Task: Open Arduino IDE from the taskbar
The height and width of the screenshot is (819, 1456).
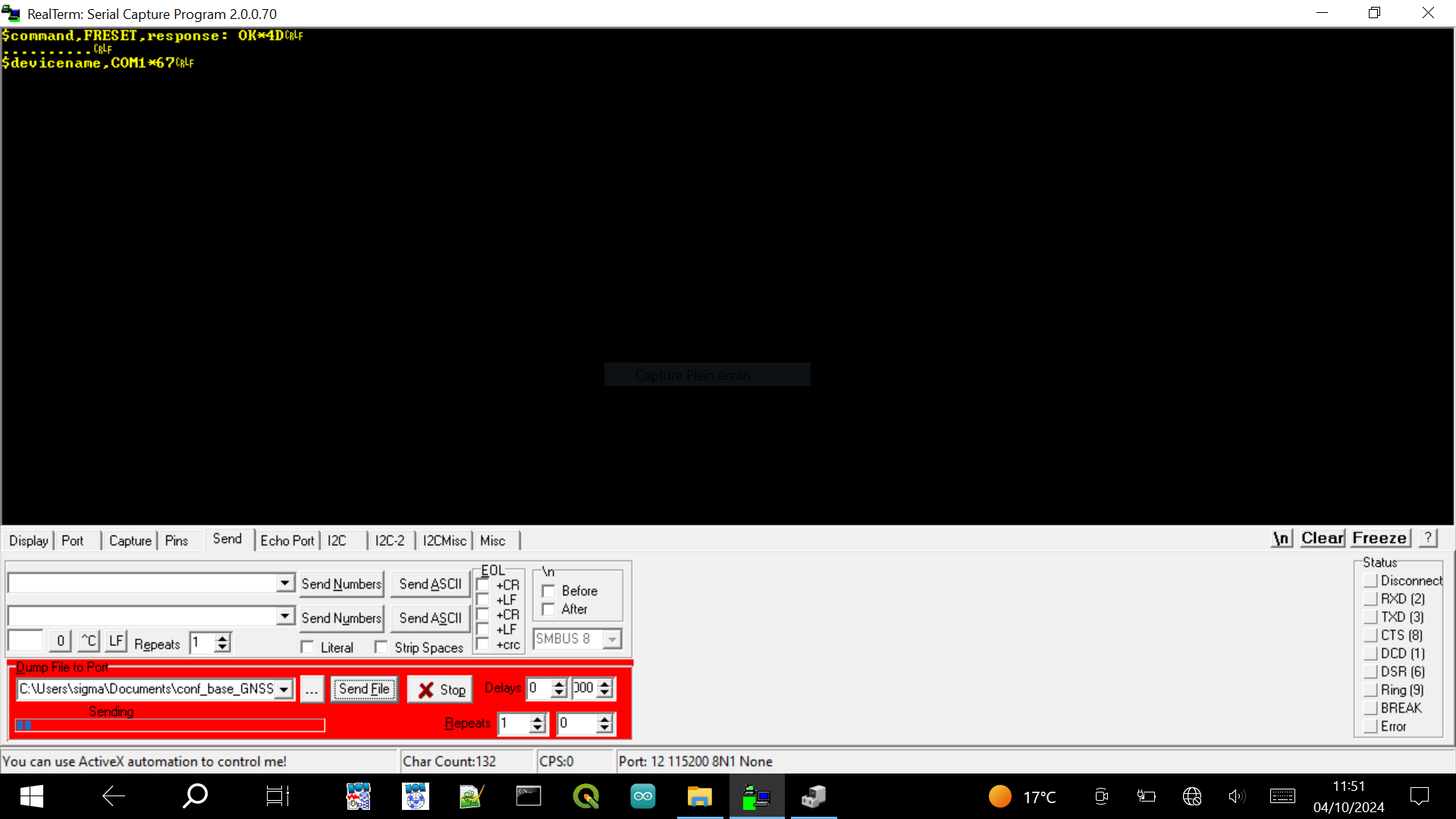Action: tap(642, 796)
